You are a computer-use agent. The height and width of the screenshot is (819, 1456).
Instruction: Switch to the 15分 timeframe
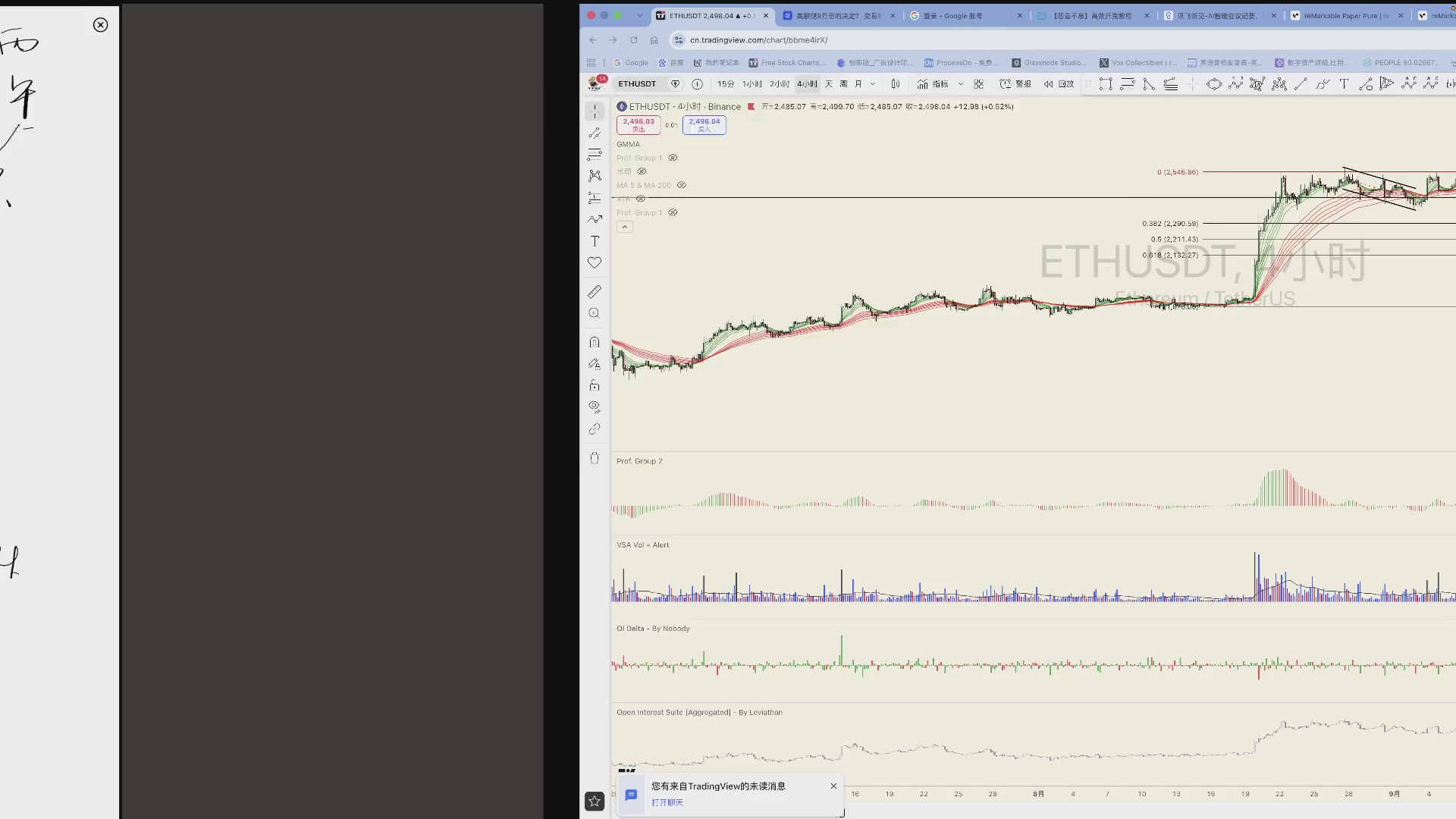tap(726, 84)
